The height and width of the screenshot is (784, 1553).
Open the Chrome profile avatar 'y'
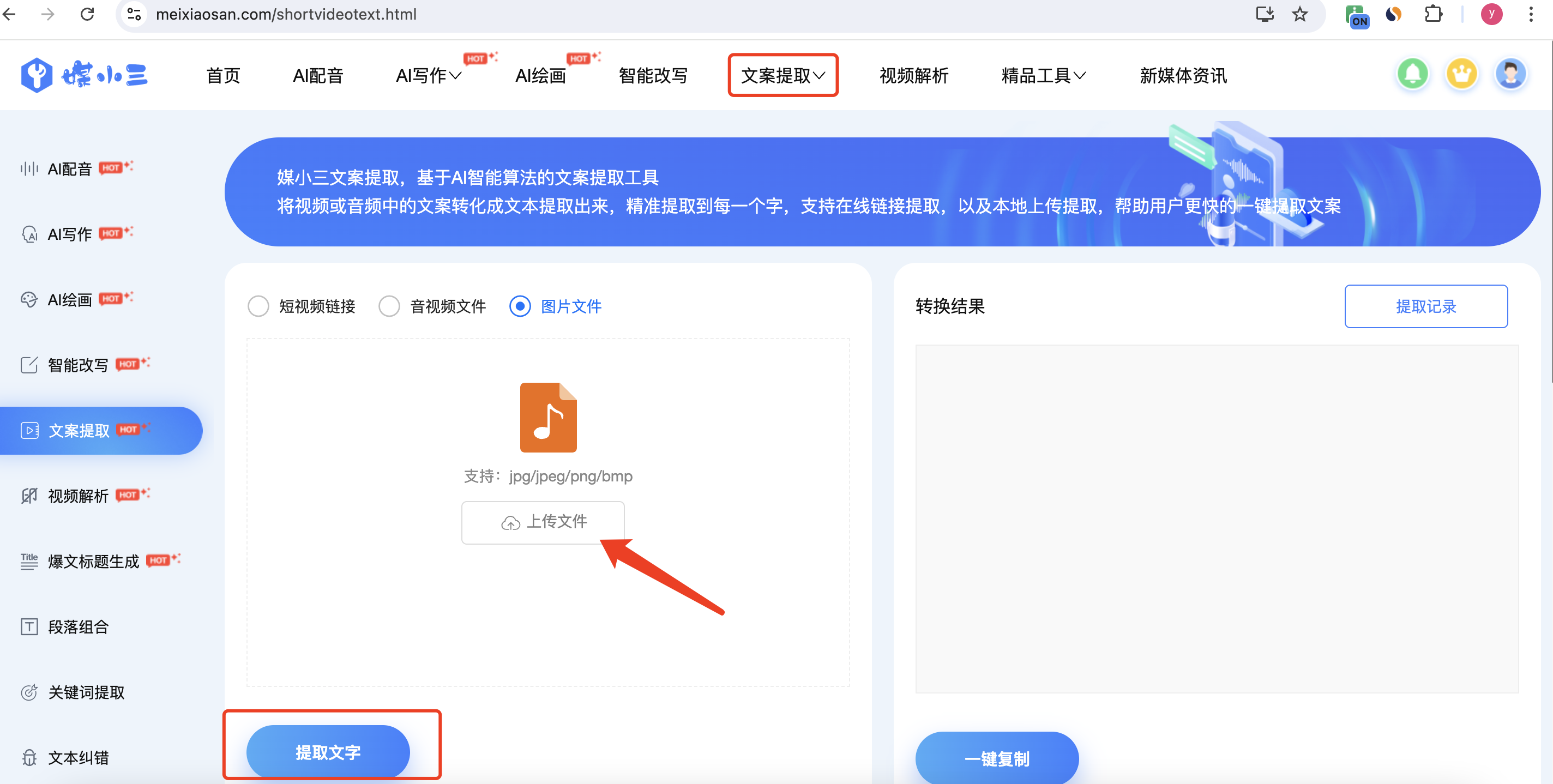1491,14
